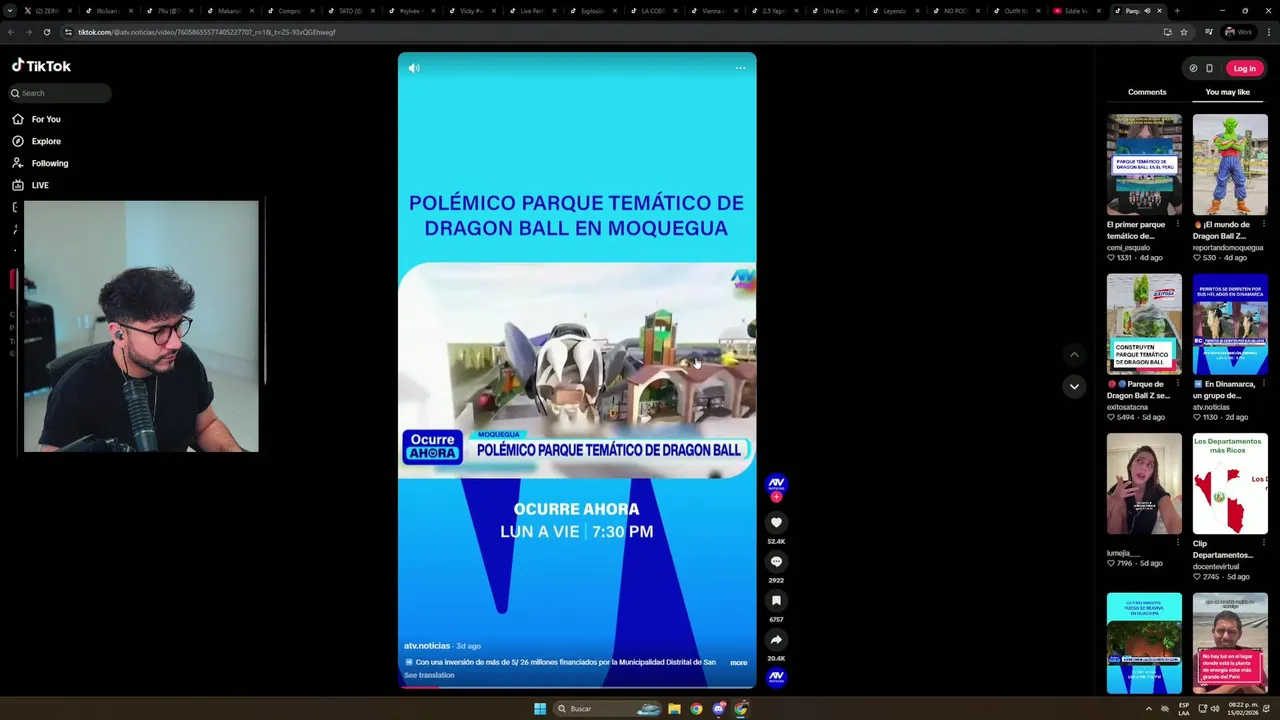Image resolution: width=1280 pixels, height=720 pixels.
Task: Click reportandomoquegua author name
Action: click(x=1228, y=247)
